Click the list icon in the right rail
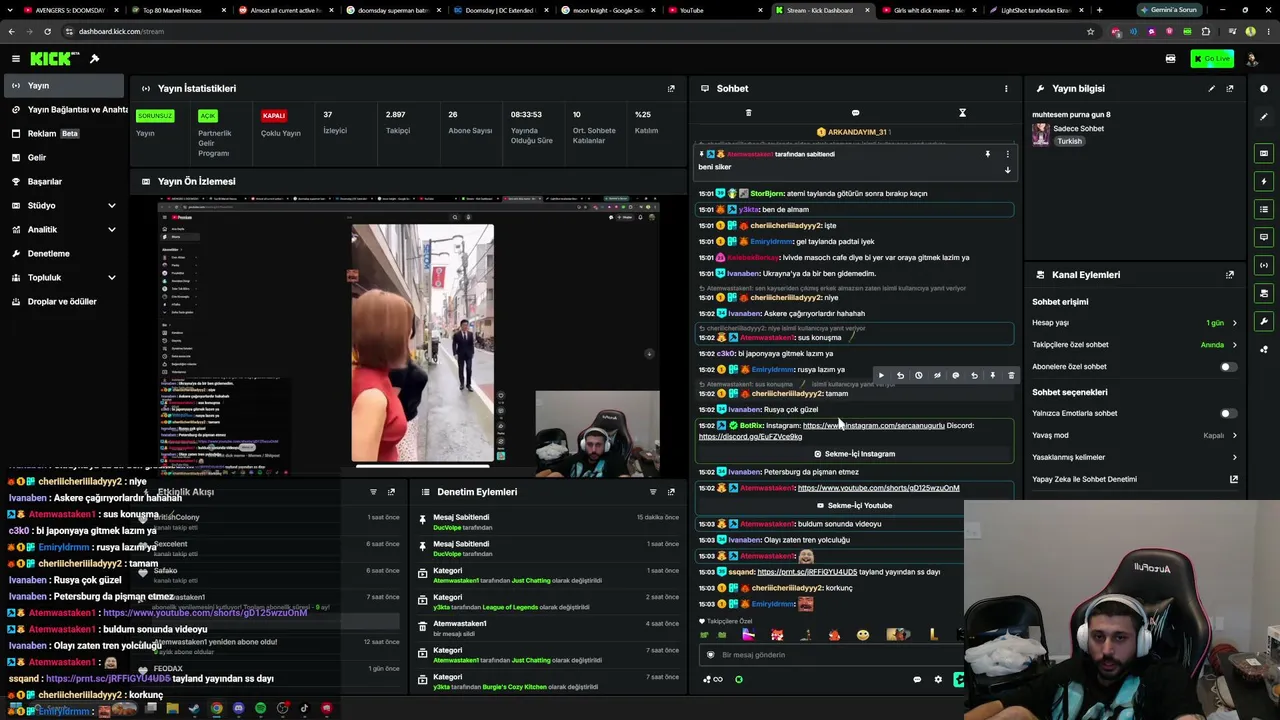The width and height of the screenshot is (1280, 720). 1264,209
